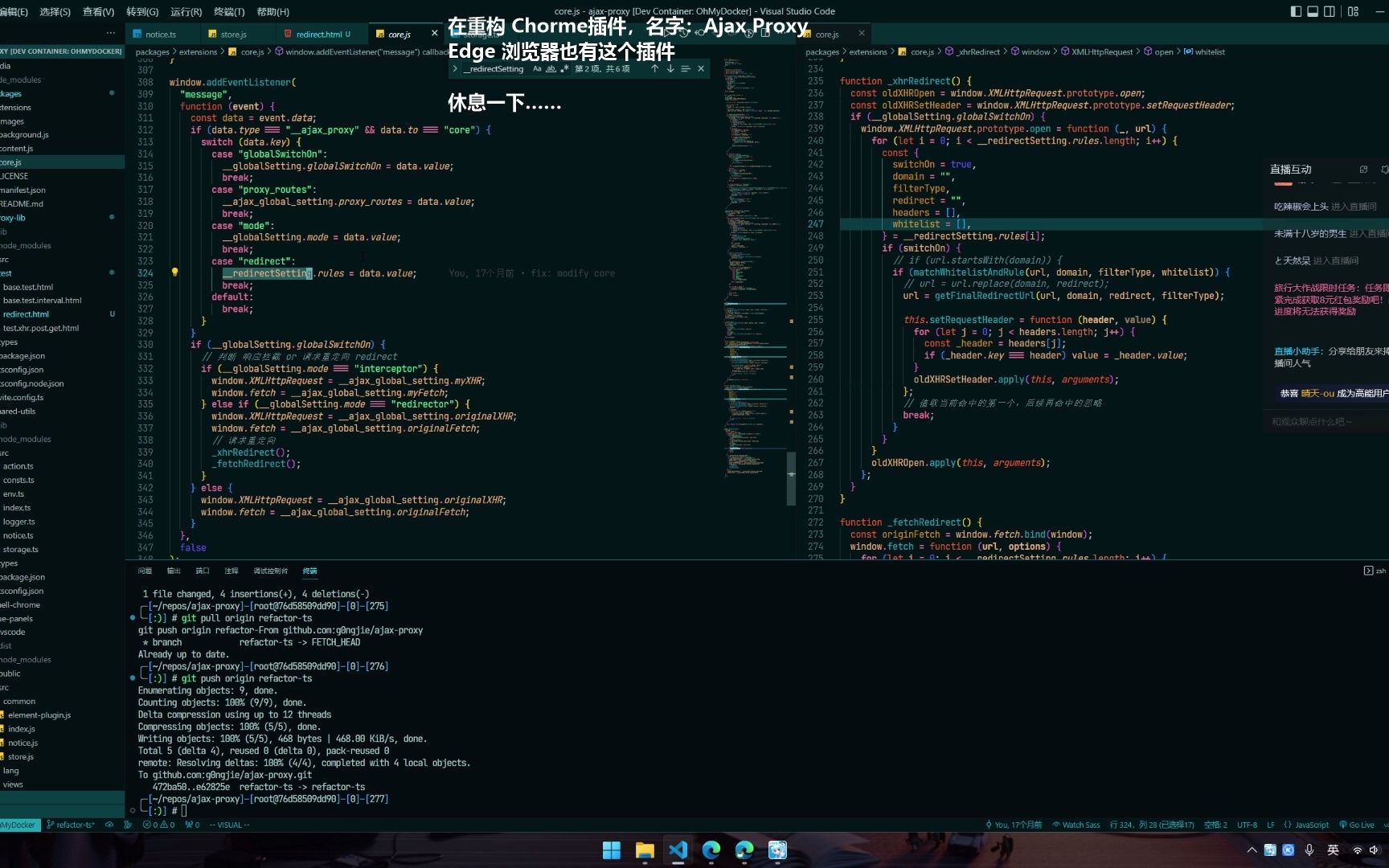Go to previous find match arrow

(x=655, y=69)
